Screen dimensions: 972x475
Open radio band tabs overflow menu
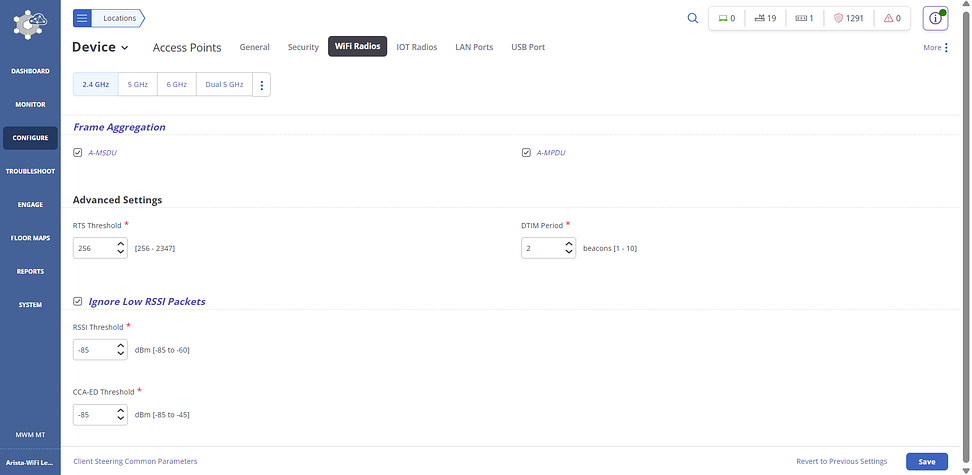[x=262, y=85]
